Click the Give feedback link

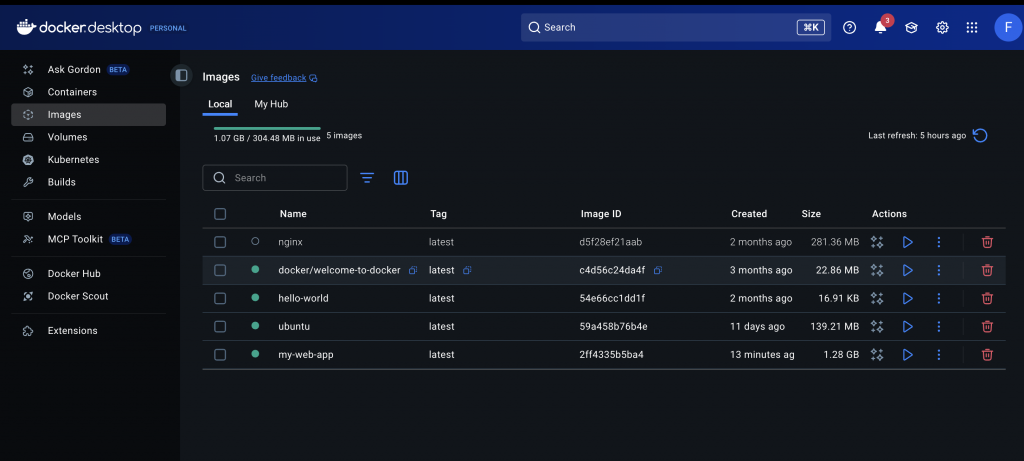click(x=279, y=77)
